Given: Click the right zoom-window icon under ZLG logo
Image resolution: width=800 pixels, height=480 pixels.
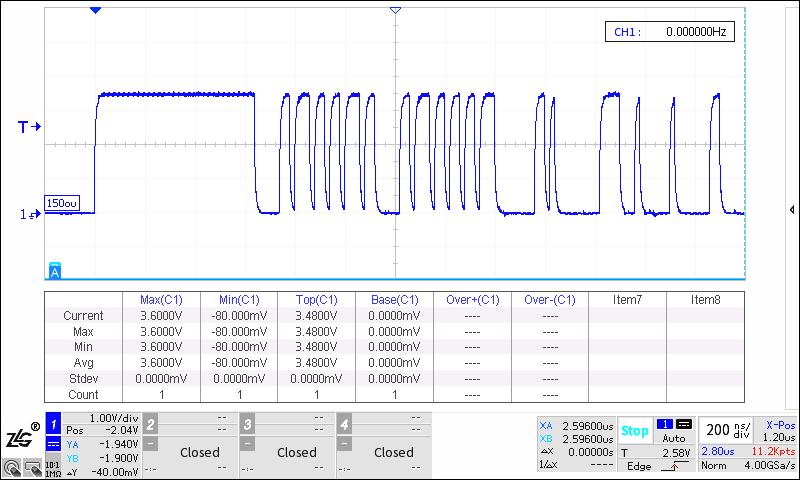Looking at the screenshot, I should point(32,466).
